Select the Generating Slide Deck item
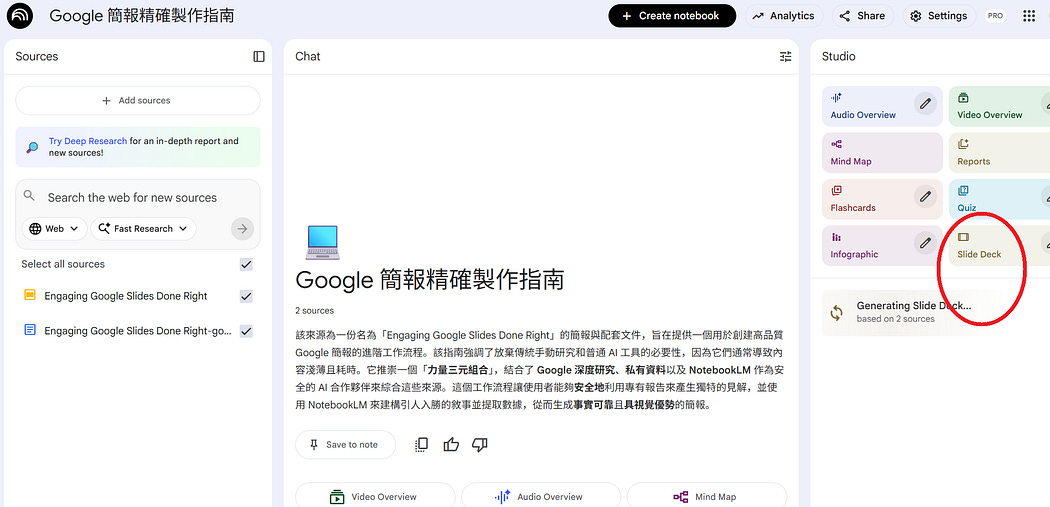1050x507 pixels. pos(935,312)
